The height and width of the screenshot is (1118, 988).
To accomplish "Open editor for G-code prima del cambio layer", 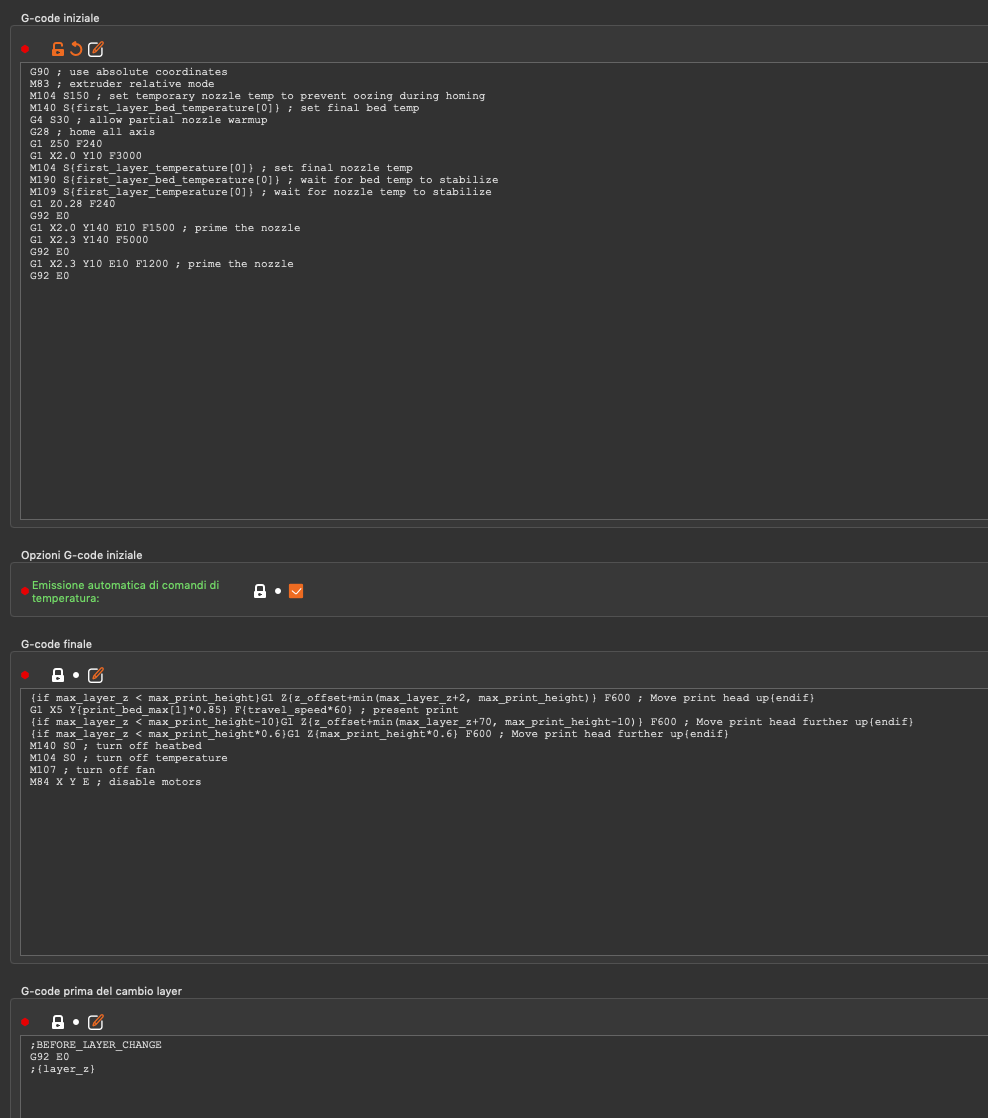I will coord(96,1022).
